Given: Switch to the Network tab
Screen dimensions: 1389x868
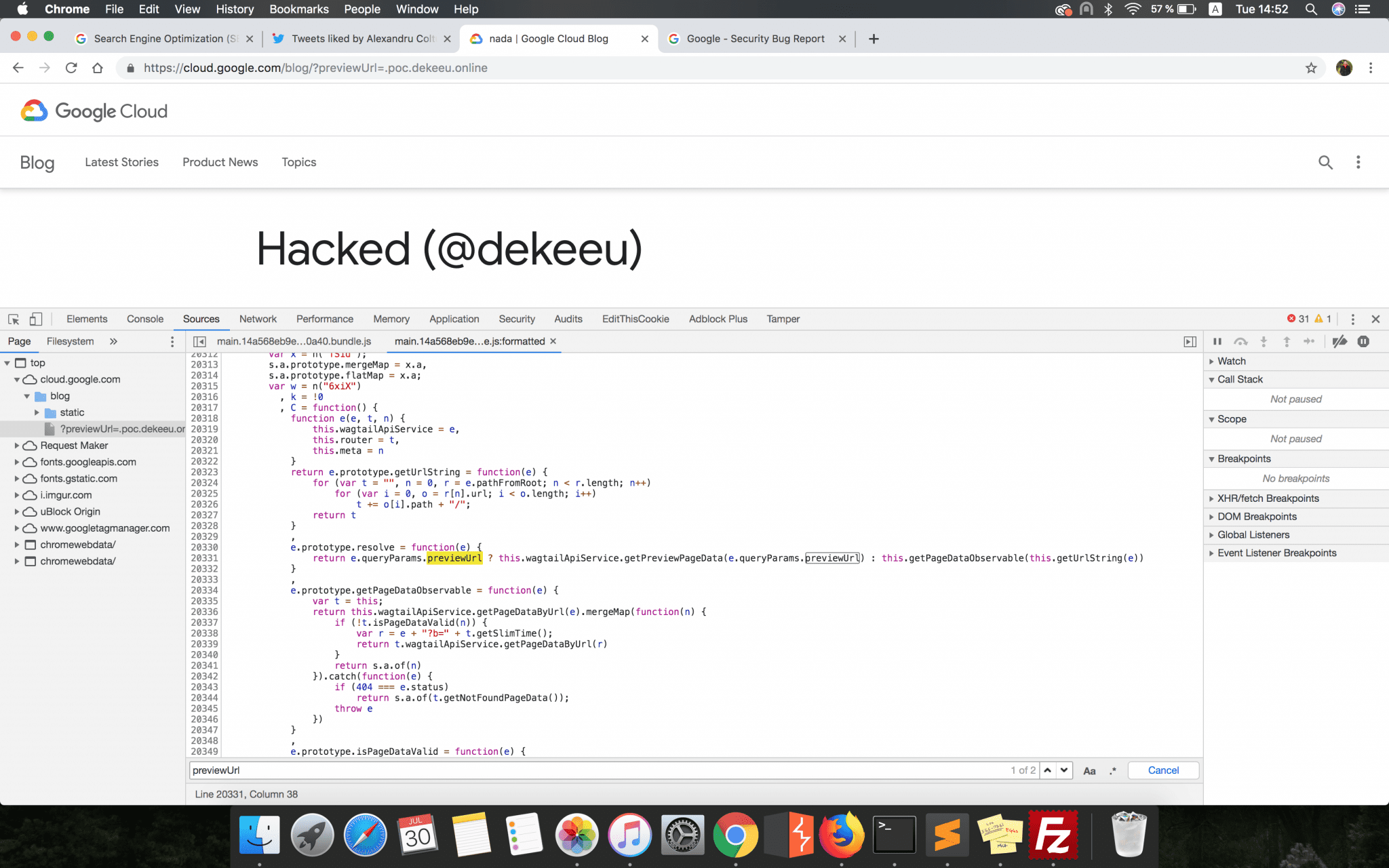Looking at the screenshot, I should point(258,319).
